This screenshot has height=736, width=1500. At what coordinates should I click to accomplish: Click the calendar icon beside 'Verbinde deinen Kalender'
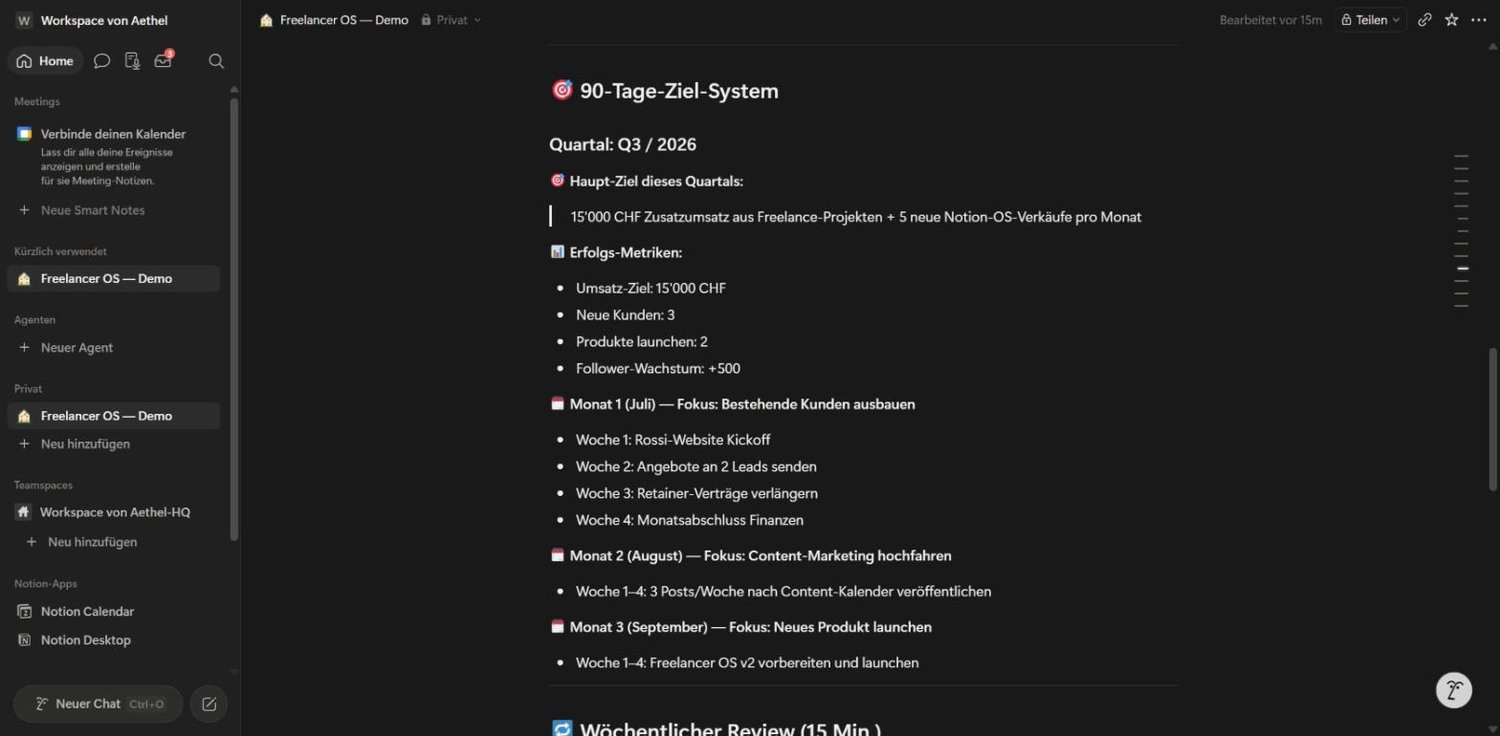click(24, 134)
